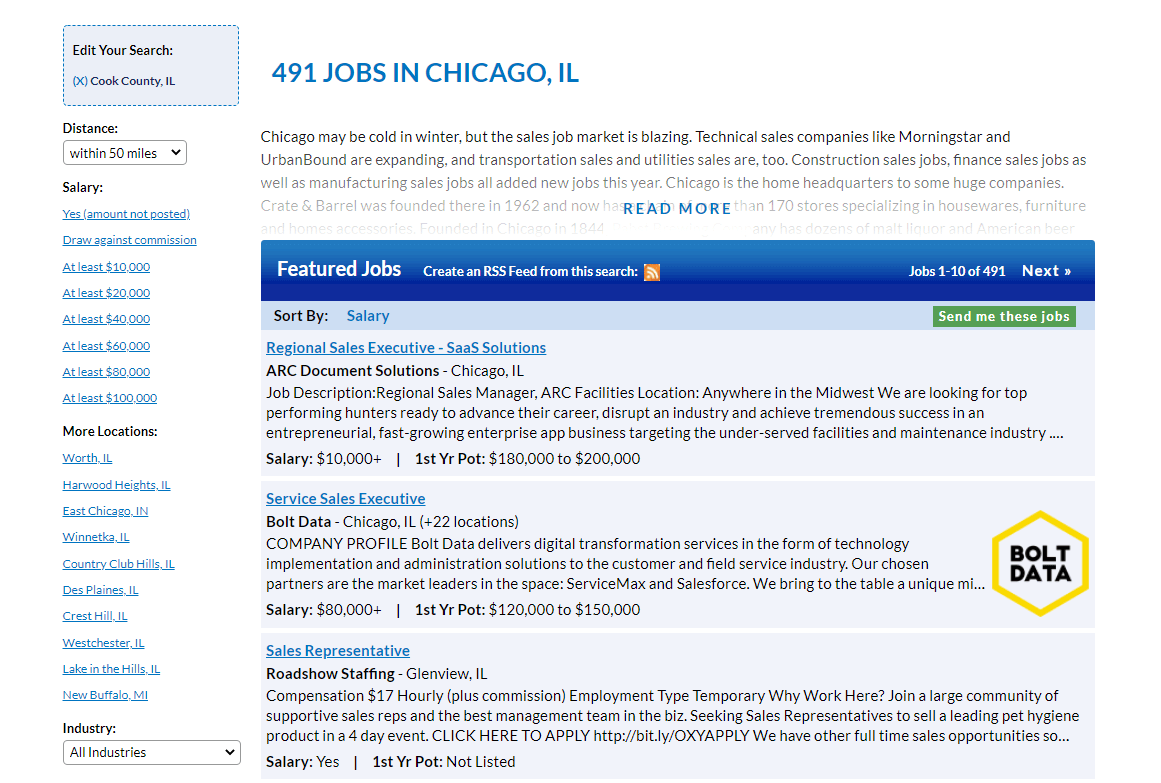The height and width of the screenshot is (783, 1161).
Task: Open the RSS feed for this search
Action: click(652, 272)
